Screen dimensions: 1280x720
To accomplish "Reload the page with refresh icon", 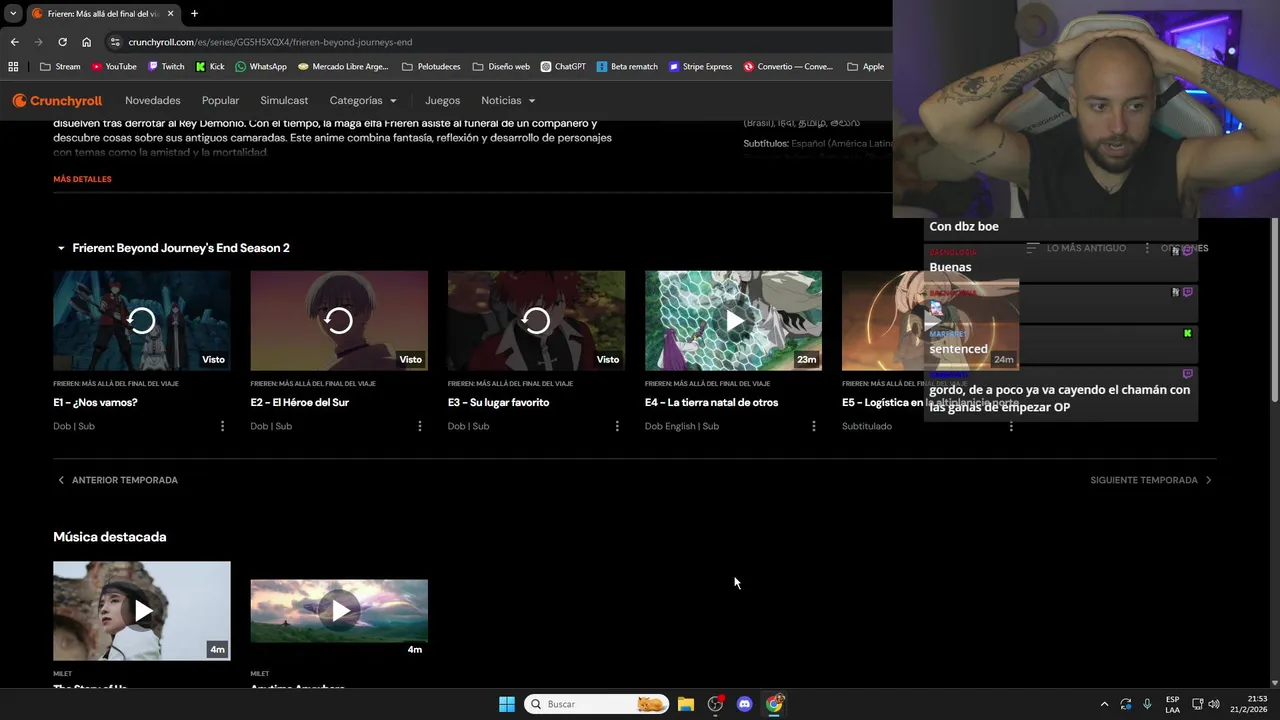I will tap(62, 42).
